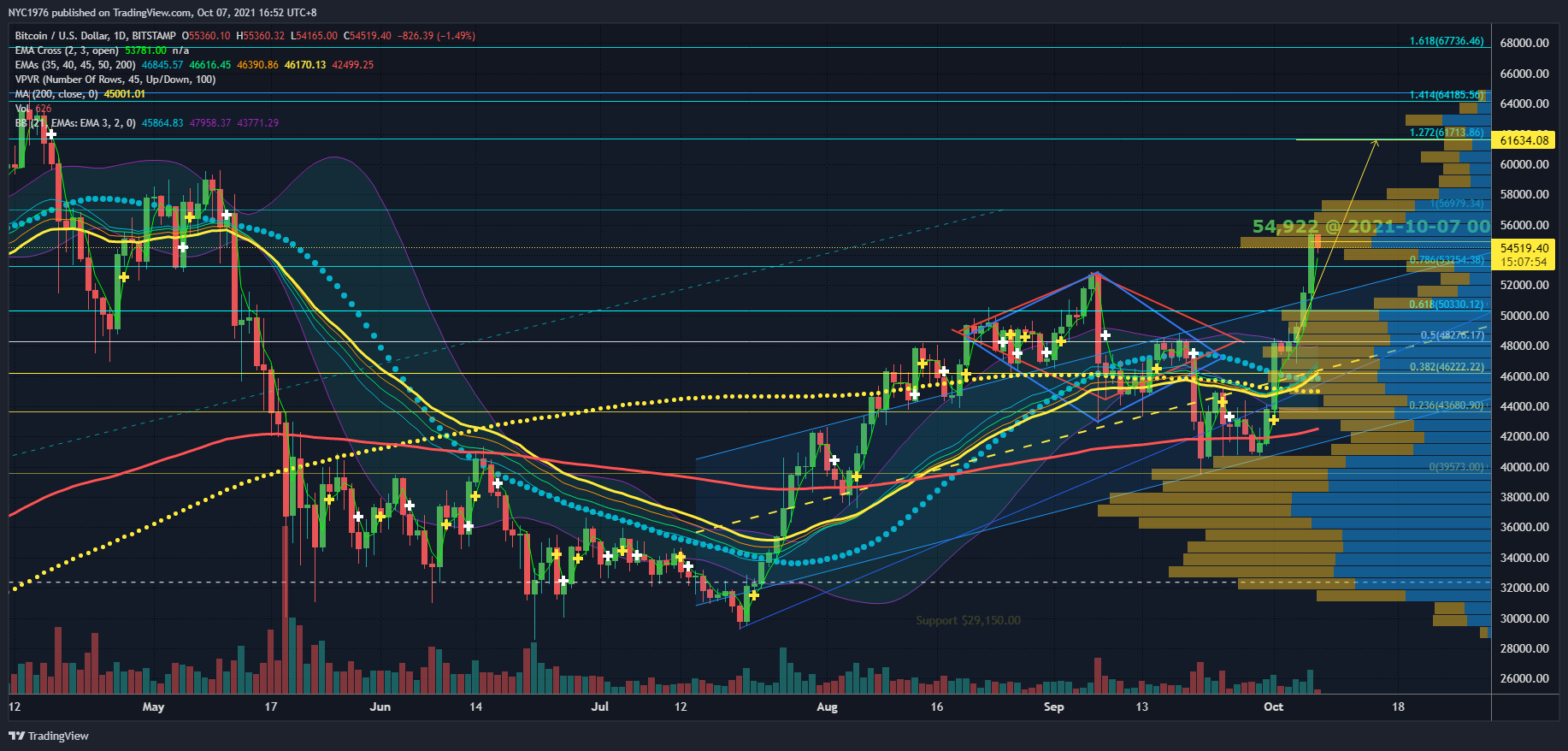Click the Jul label on the time axis
Screen dimensions: 1568x751
coord(600,707)
